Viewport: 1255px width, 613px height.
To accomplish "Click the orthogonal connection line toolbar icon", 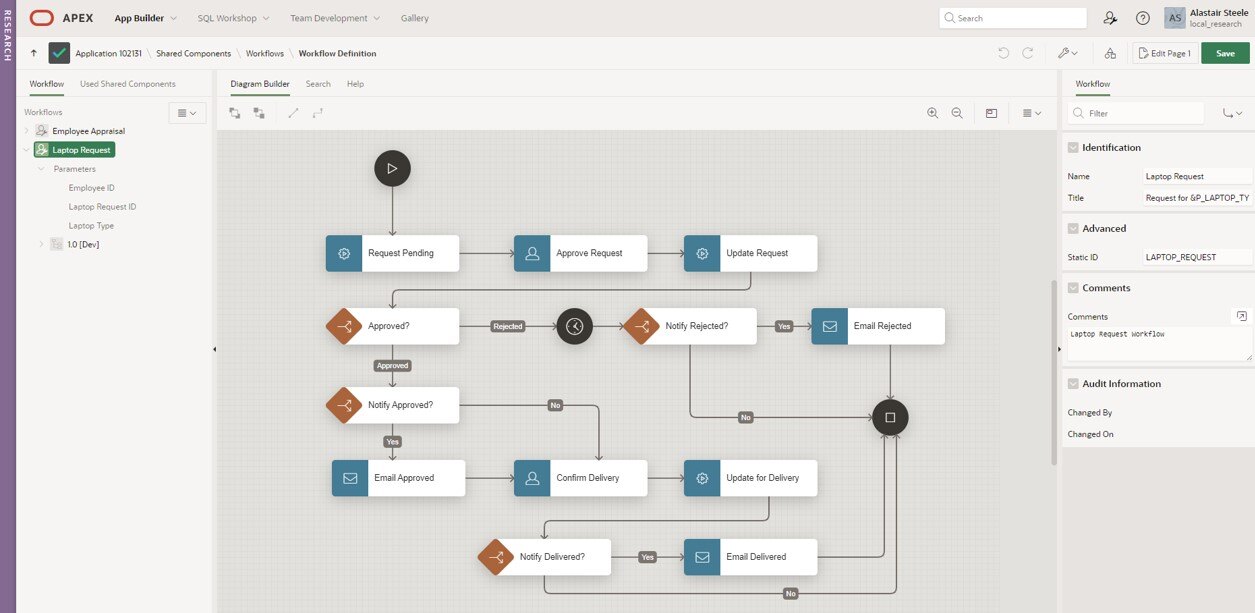I will tap(318, 113).
